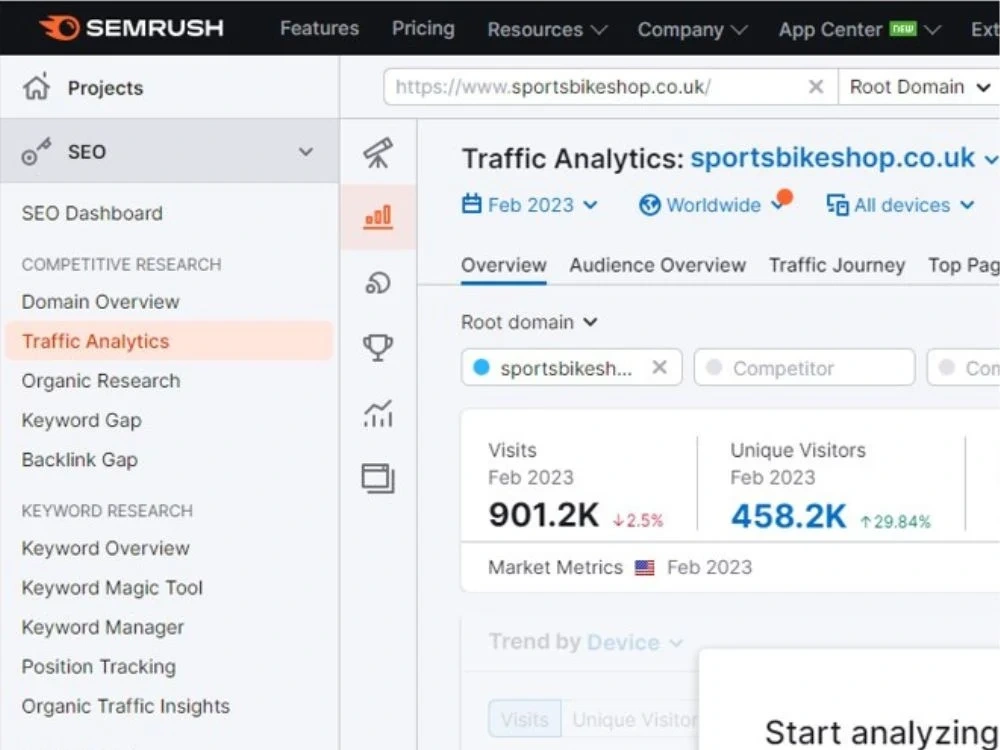Open Keyword Overview in sidebar
The image size is (1000, 750).
coord(106,548)
